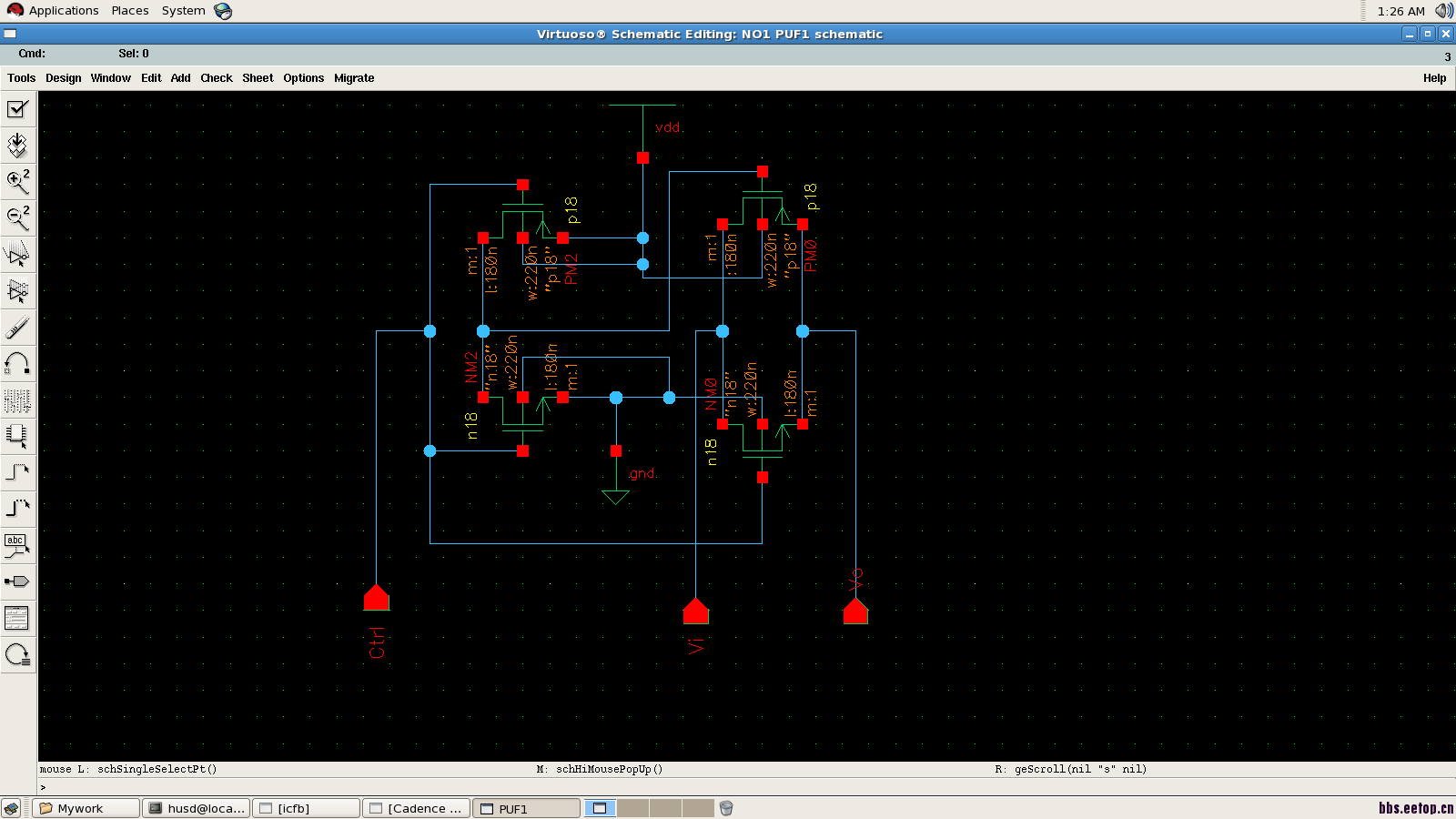Select the Ctrl input pin in schematic

point(376,598)
